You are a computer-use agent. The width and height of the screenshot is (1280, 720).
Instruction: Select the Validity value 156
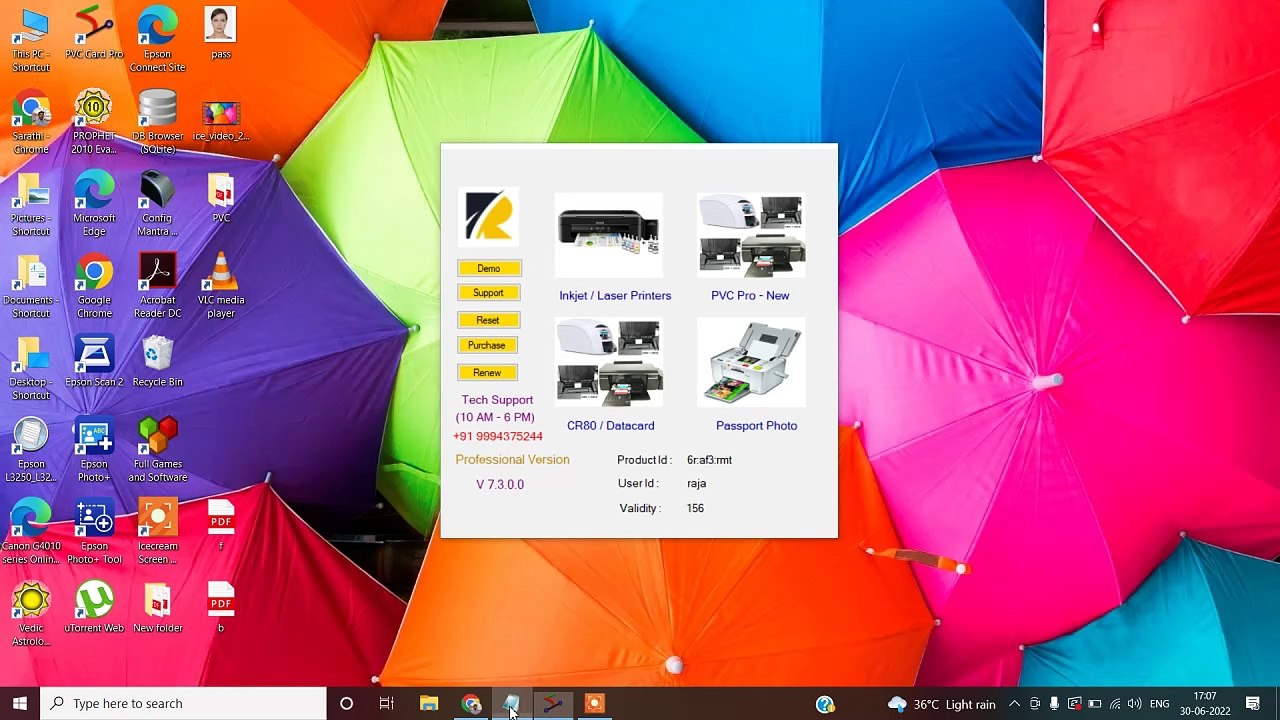695,509
